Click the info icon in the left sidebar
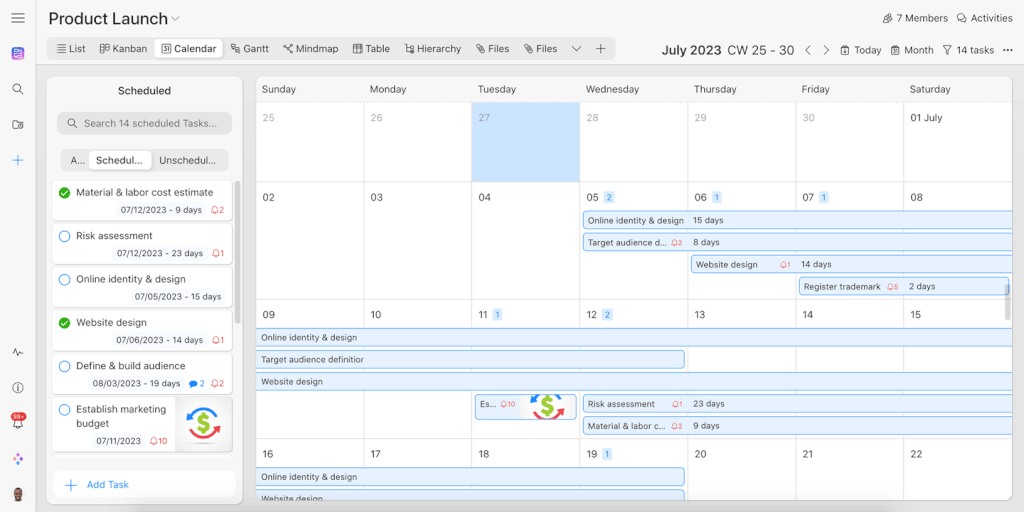1024x512 pixels. [17, 387]
